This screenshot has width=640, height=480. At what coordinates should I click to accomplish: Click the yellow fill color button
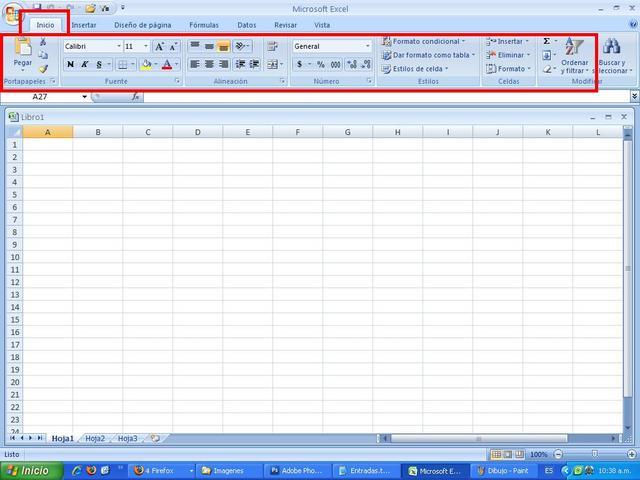(x=146, y=64)
